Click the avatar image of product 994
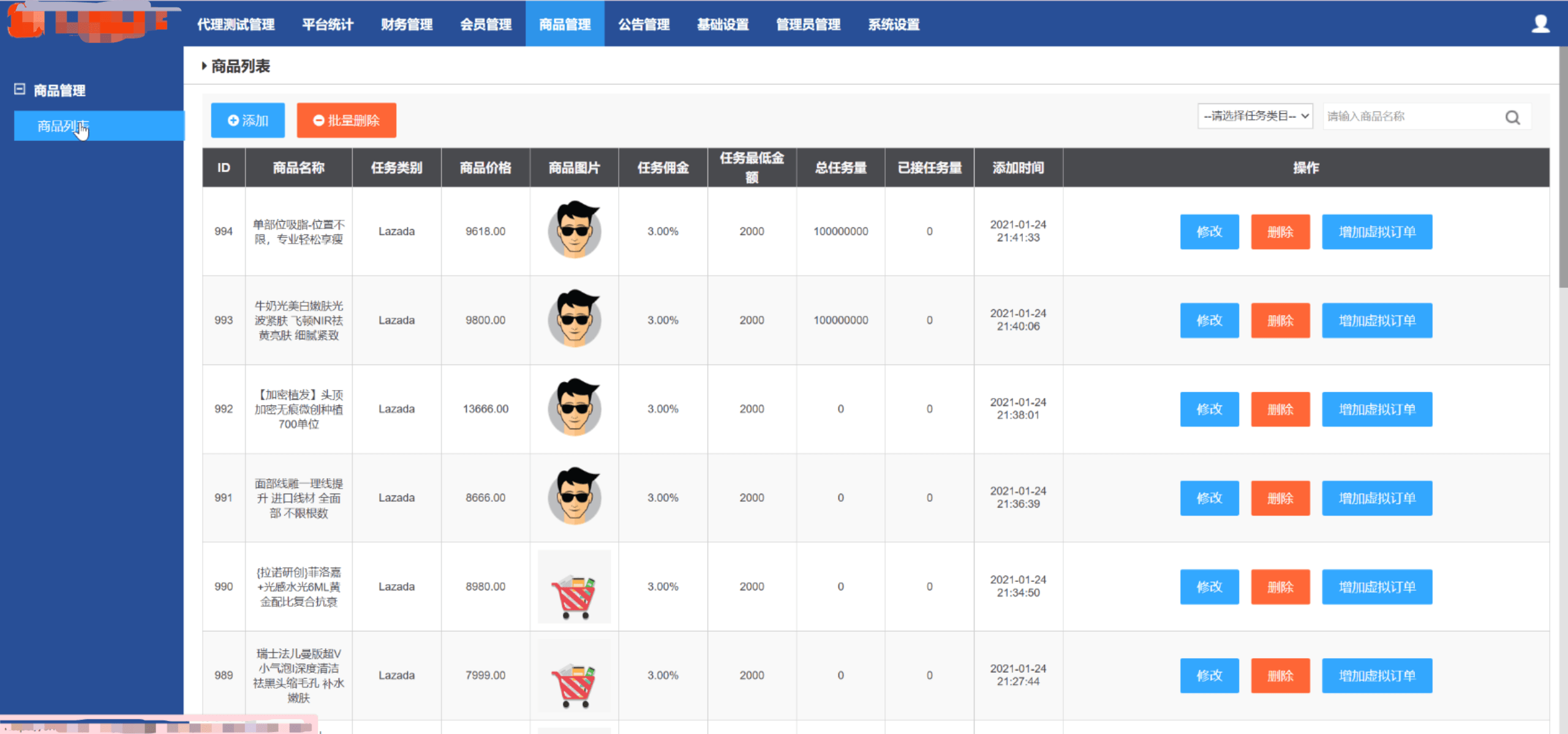The width and height of the screenshot is (1568, 734). point(574,230)
